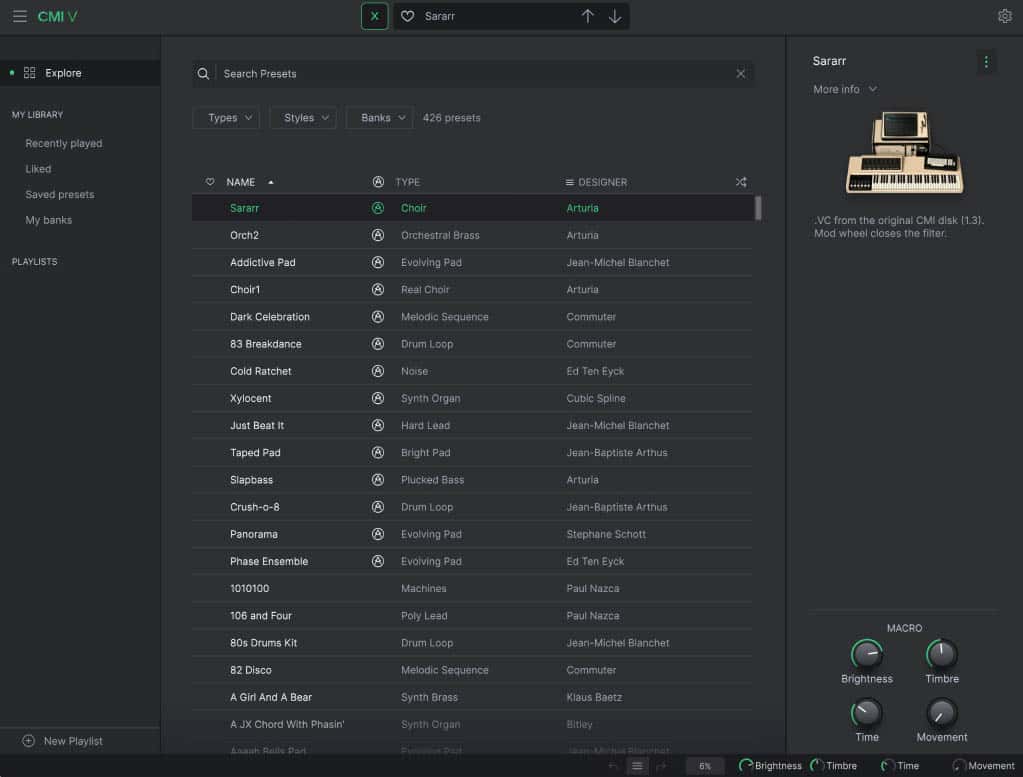Click the settings gear icon
The image size is (1023, 777).
(x=1005, y=16)
